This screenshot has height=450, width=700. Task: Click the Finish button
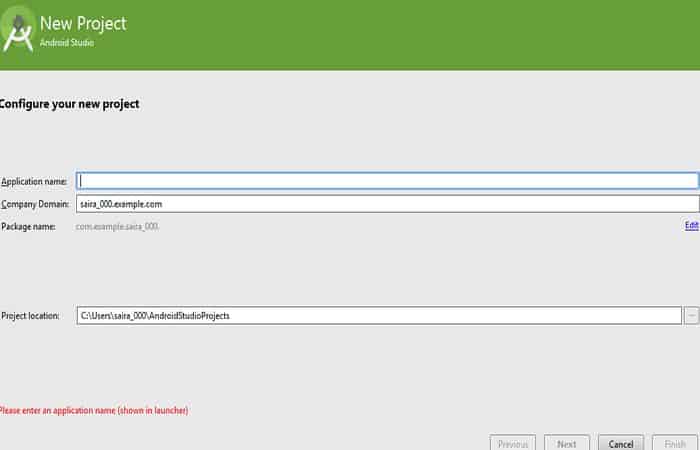[x=675, y=443]
